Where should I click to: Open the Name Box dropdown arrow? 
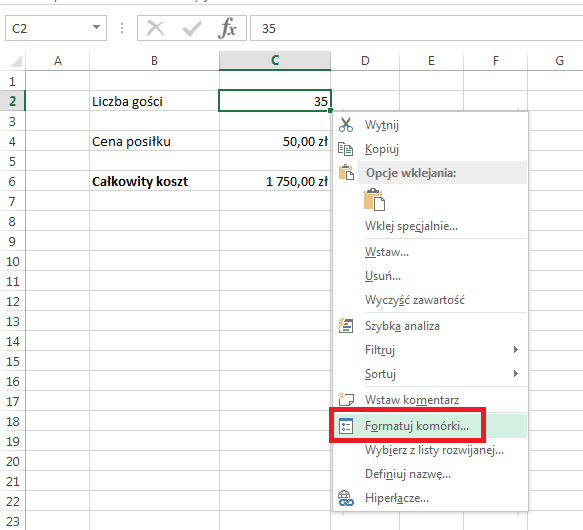[96, 27]
